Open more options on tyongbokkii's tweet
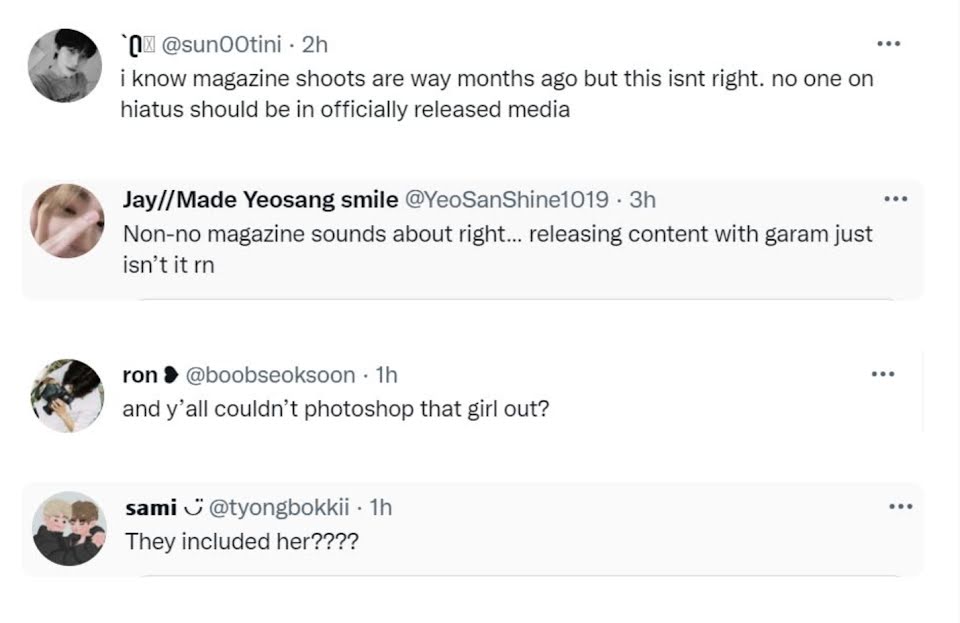This screenshot has height=623, width=960. 900,507
